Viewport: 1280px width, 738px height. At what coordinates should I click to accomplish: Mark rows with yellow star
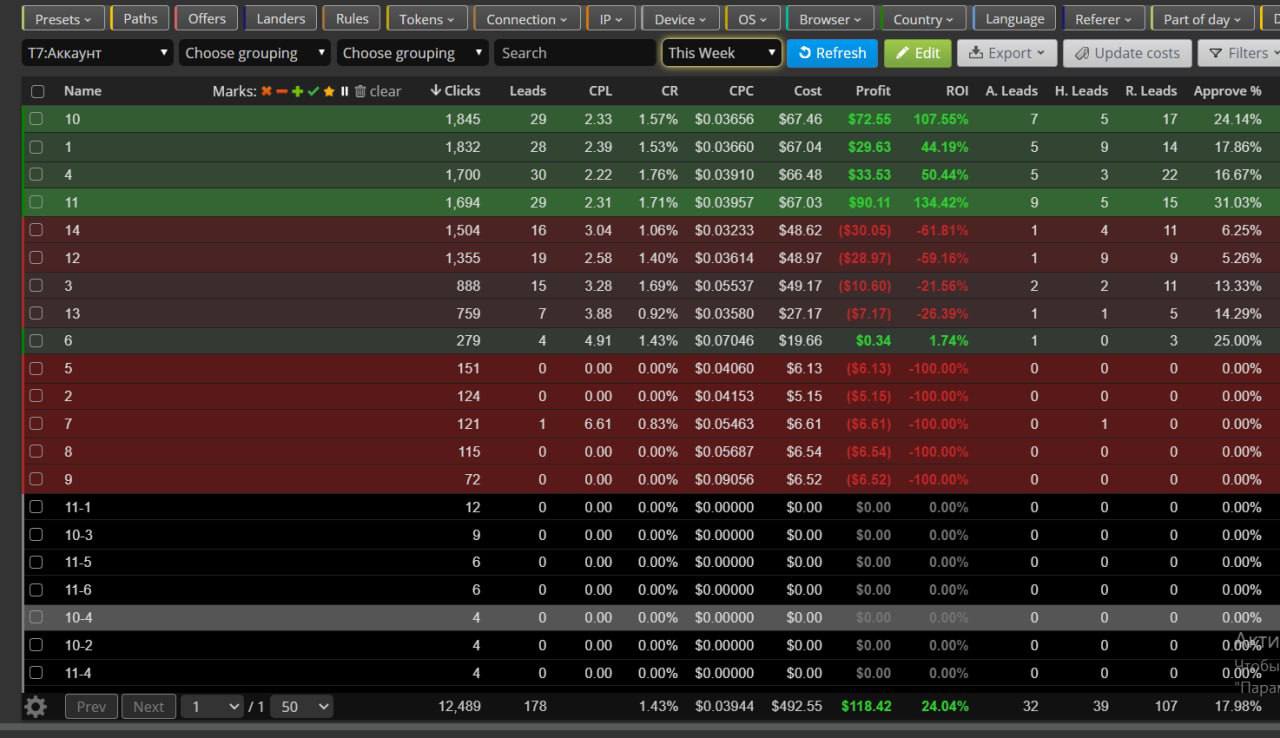(329, 91)
